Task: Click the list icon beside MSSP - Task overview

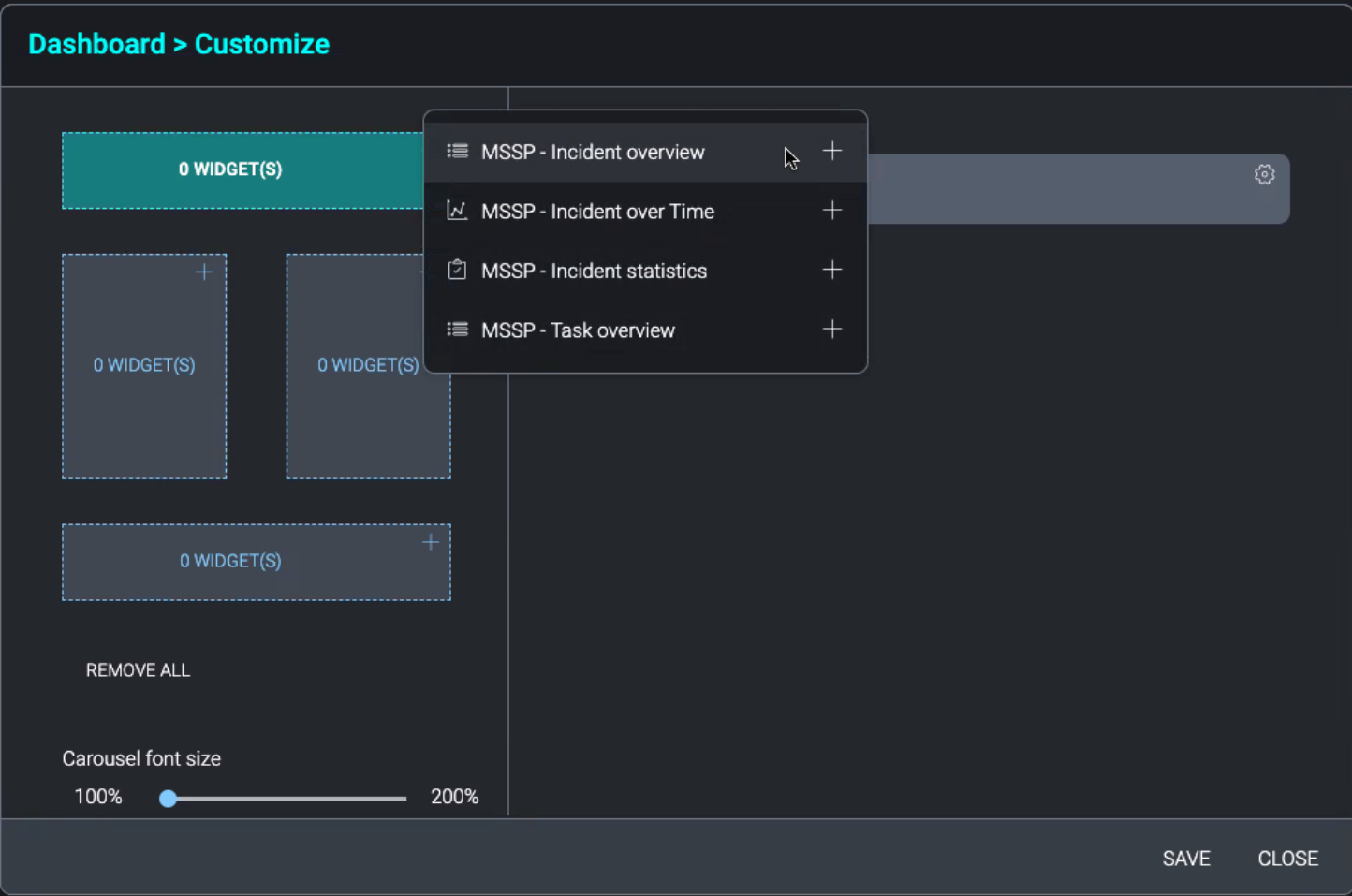Action: (x=457, y=330)
